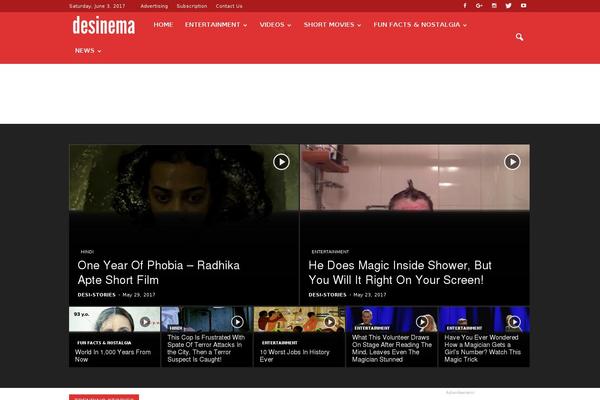Open the Fun Facts & Nostalgia menu
Screen dimensions: 600x400
click(417, 25)
